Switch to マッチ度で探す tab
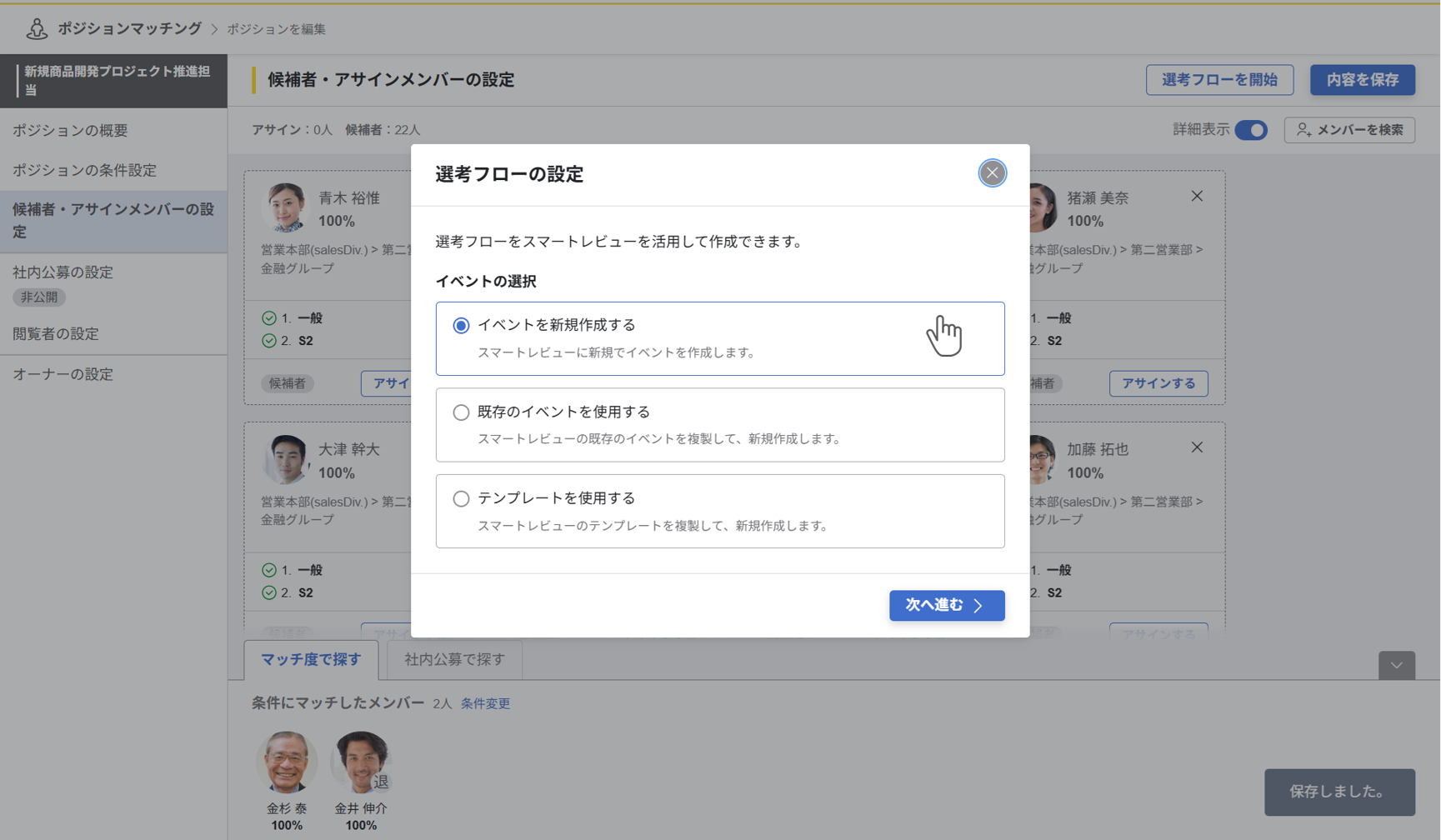The width and height of the screenshot is (1441, 840). coord(311,660)
